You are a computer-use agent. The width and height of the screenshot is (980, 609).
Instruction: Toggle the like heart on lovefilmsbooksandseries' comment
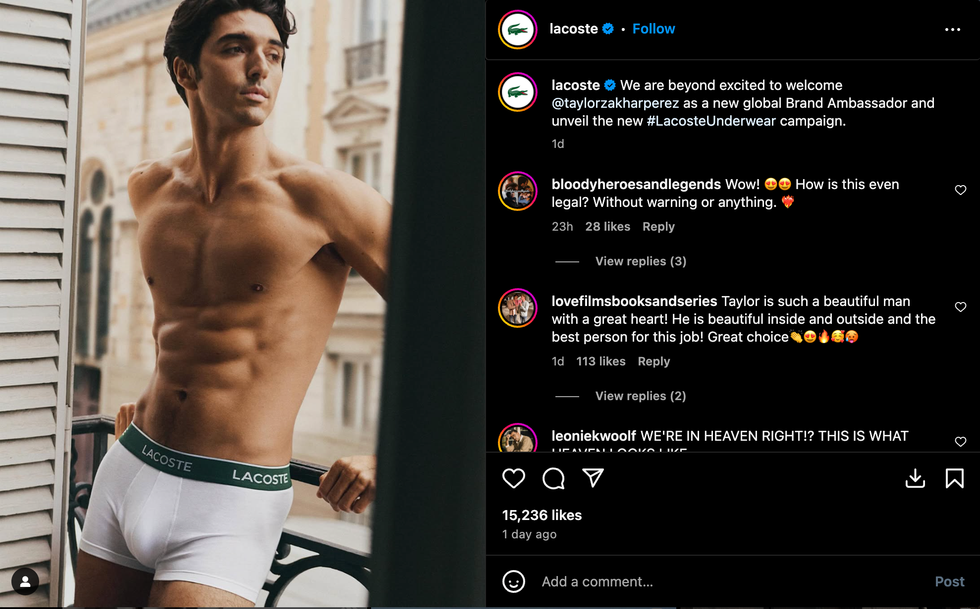[x=960, y=307]
